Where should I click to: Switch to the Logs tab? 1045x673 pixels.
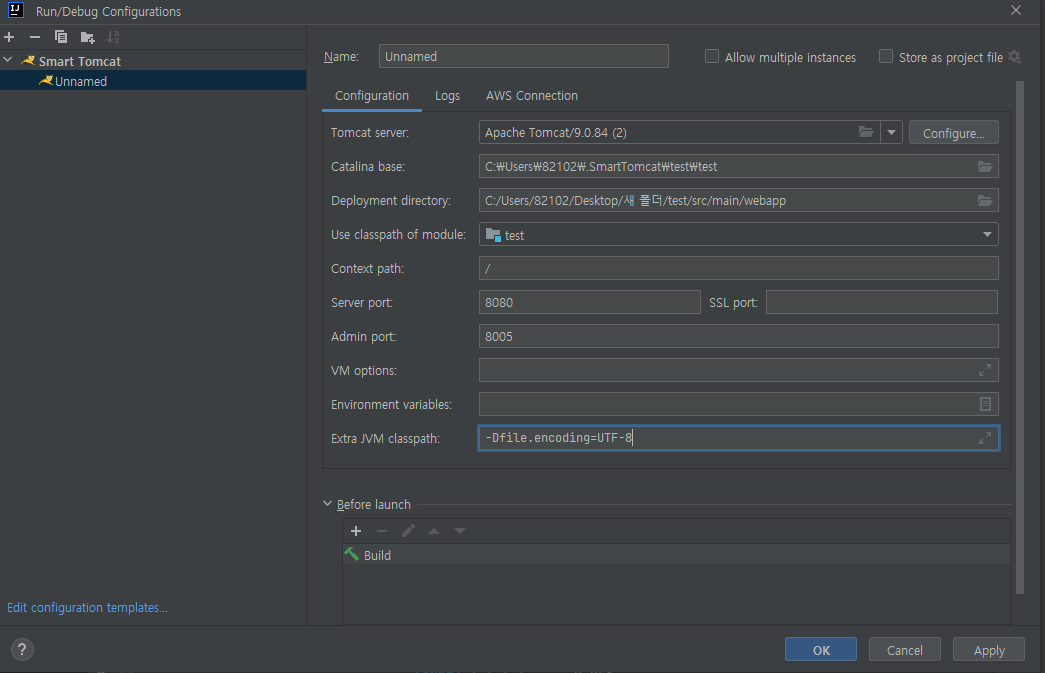[447, 96]
